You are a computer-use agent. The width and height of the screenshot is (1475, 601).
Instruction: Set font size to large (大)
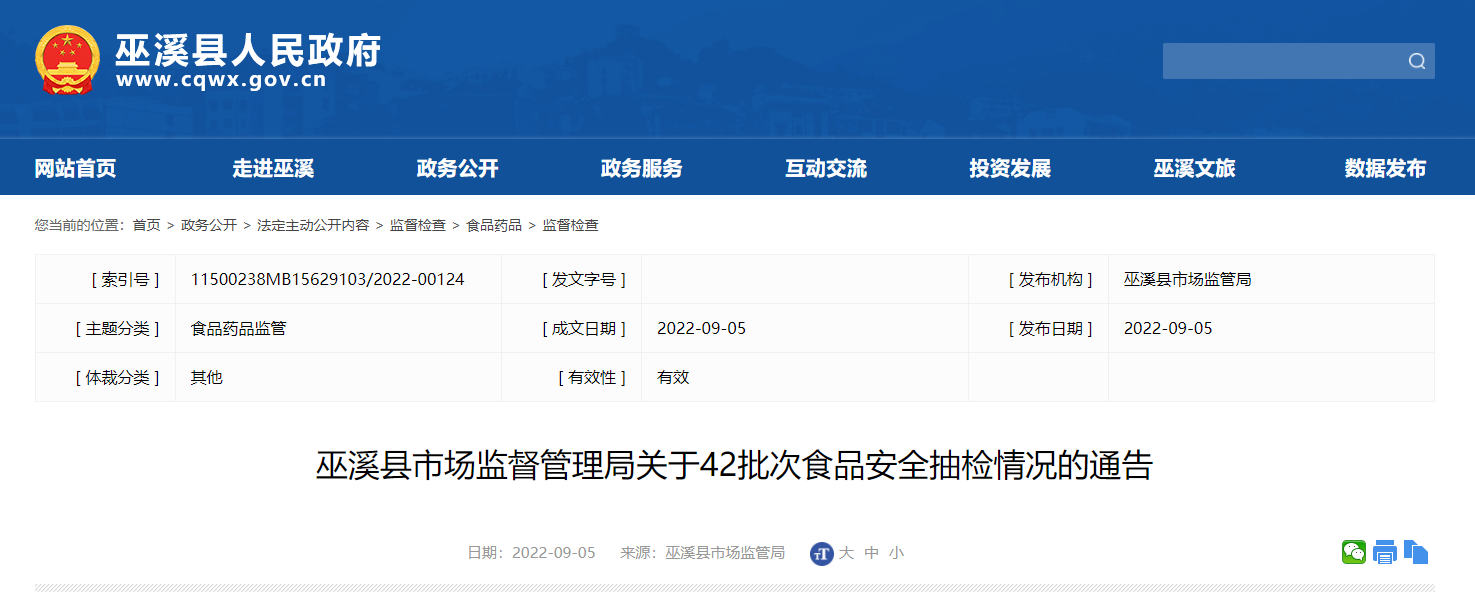pos(846,553)
